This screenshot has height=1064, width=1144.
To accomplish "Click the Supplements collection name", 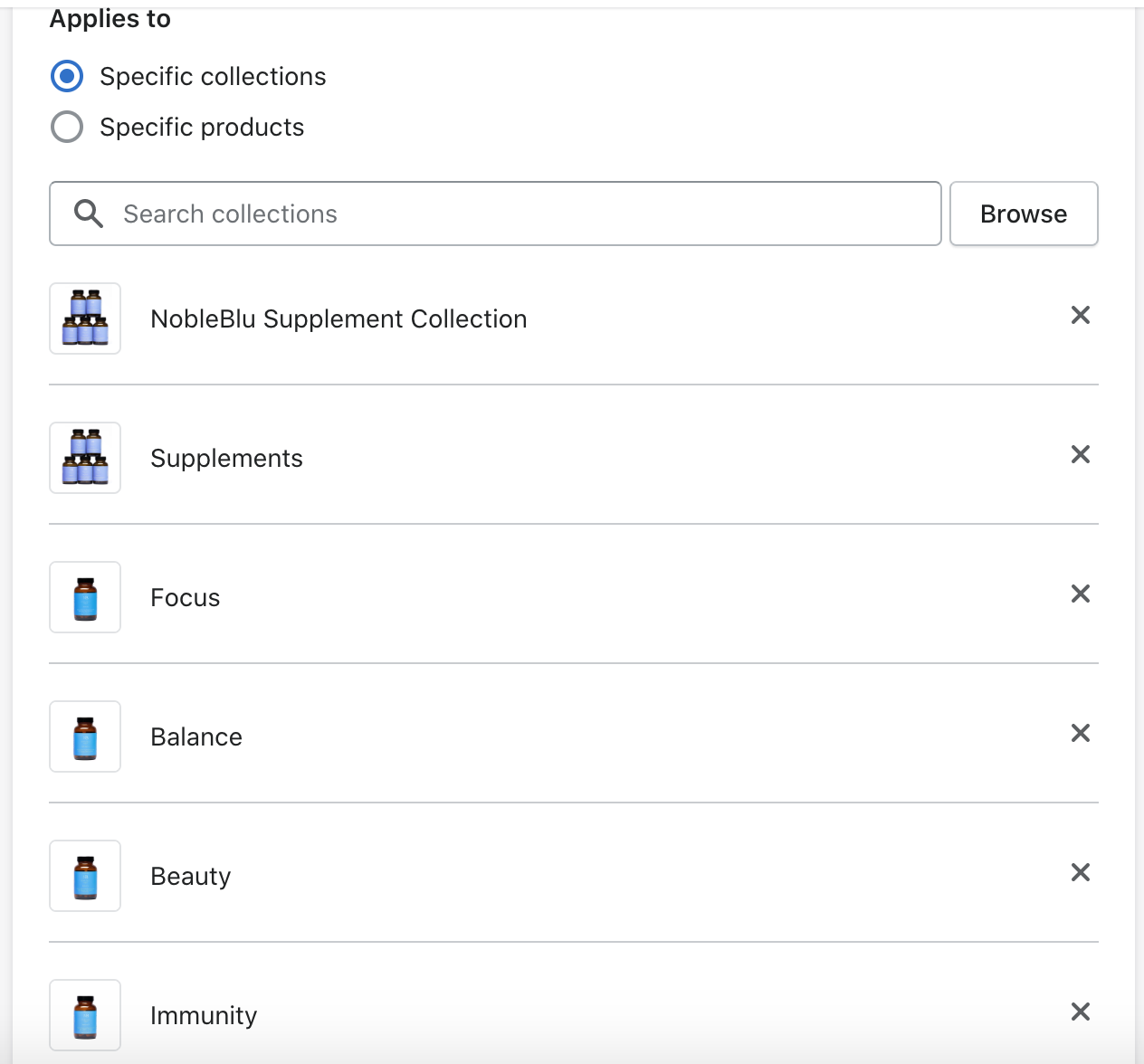I will pyautogui.click(x=226, y=459).
